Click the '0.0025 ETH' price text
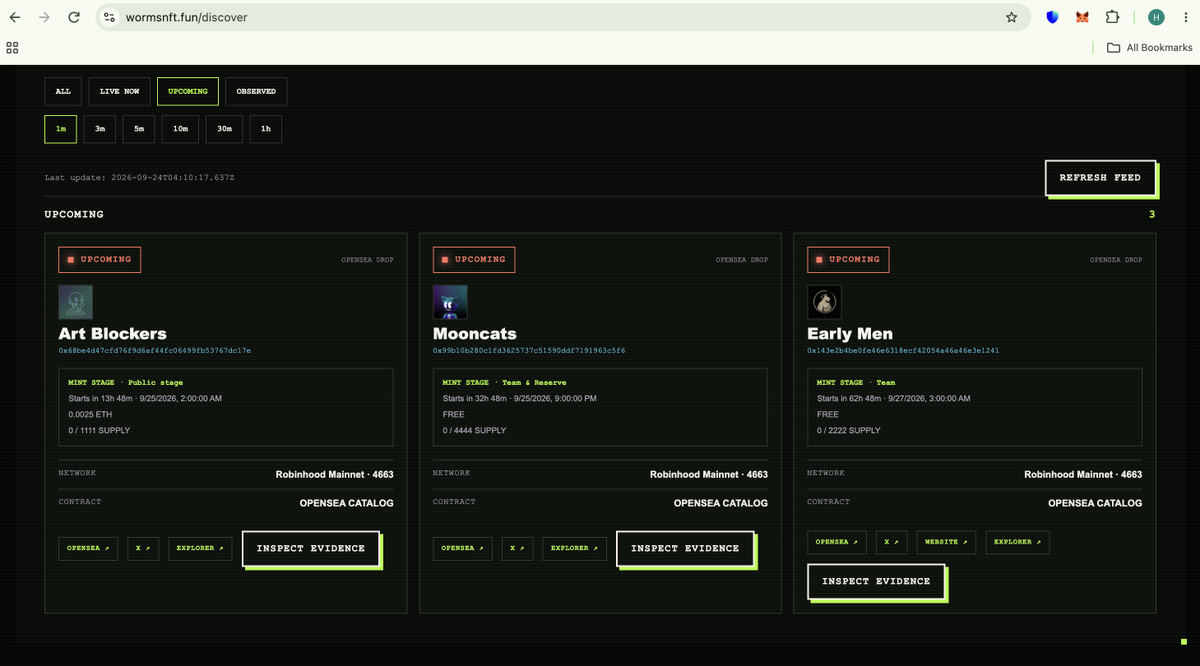Image resolution: width=1200 pixels, height=666 pixels. (x=91, y=414)
